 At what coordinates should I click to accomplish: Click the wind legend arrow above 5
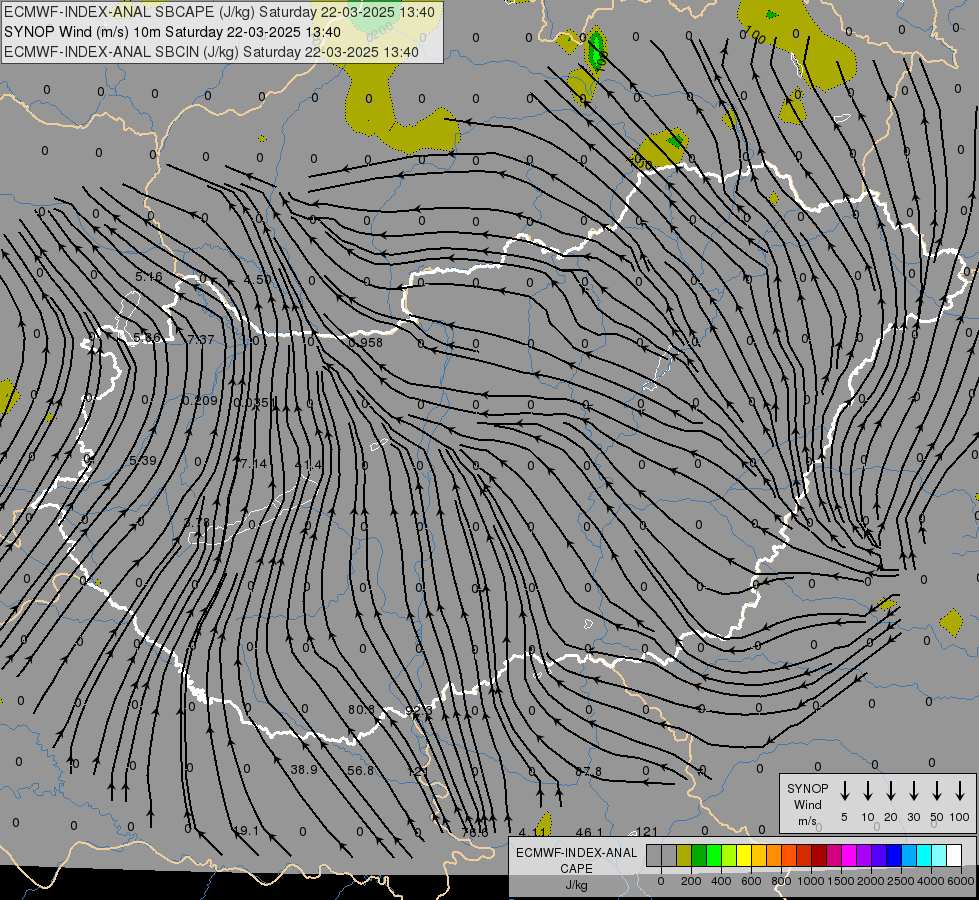click(x=844, y=790)
